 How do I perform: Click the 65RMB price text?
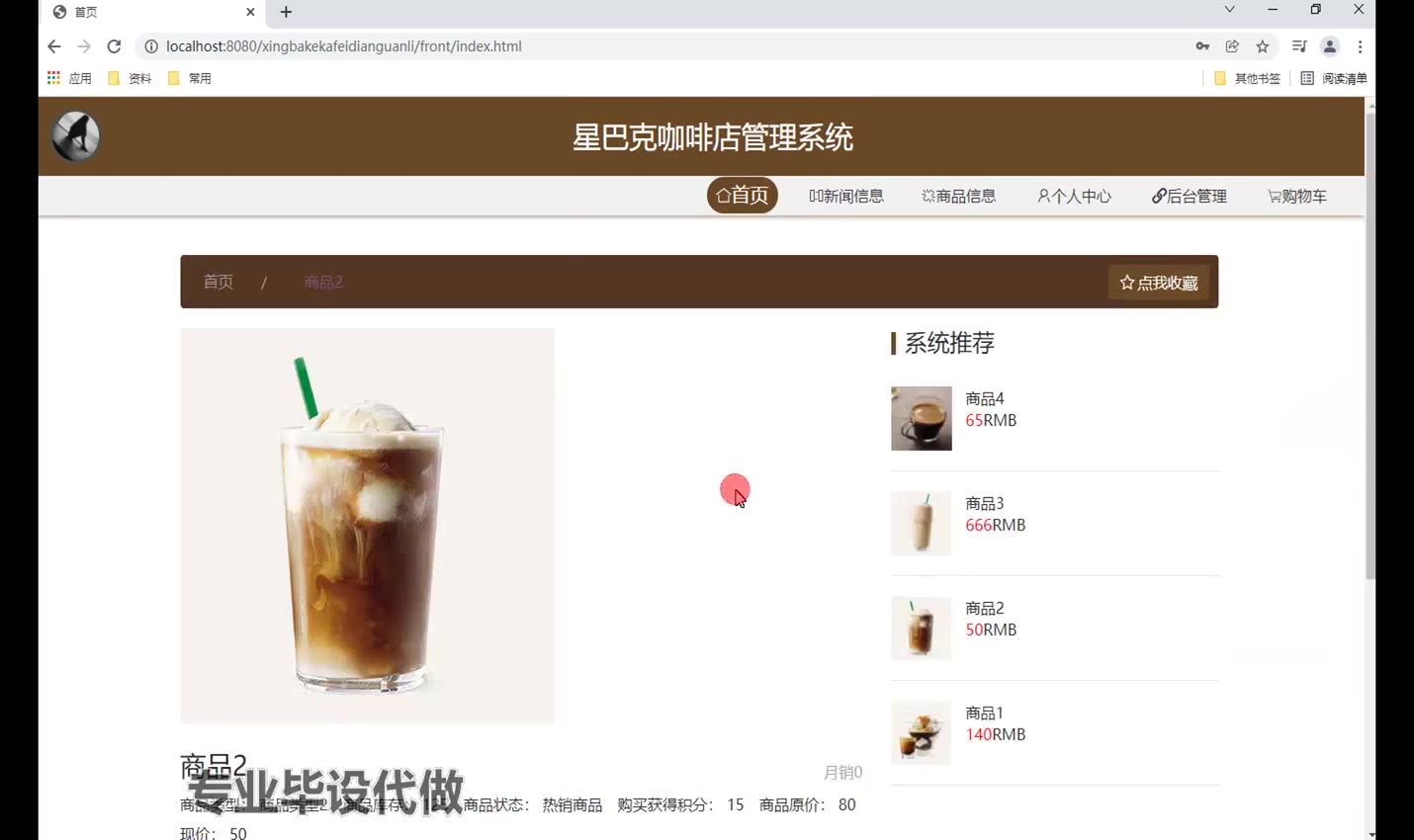coord(991,420)
